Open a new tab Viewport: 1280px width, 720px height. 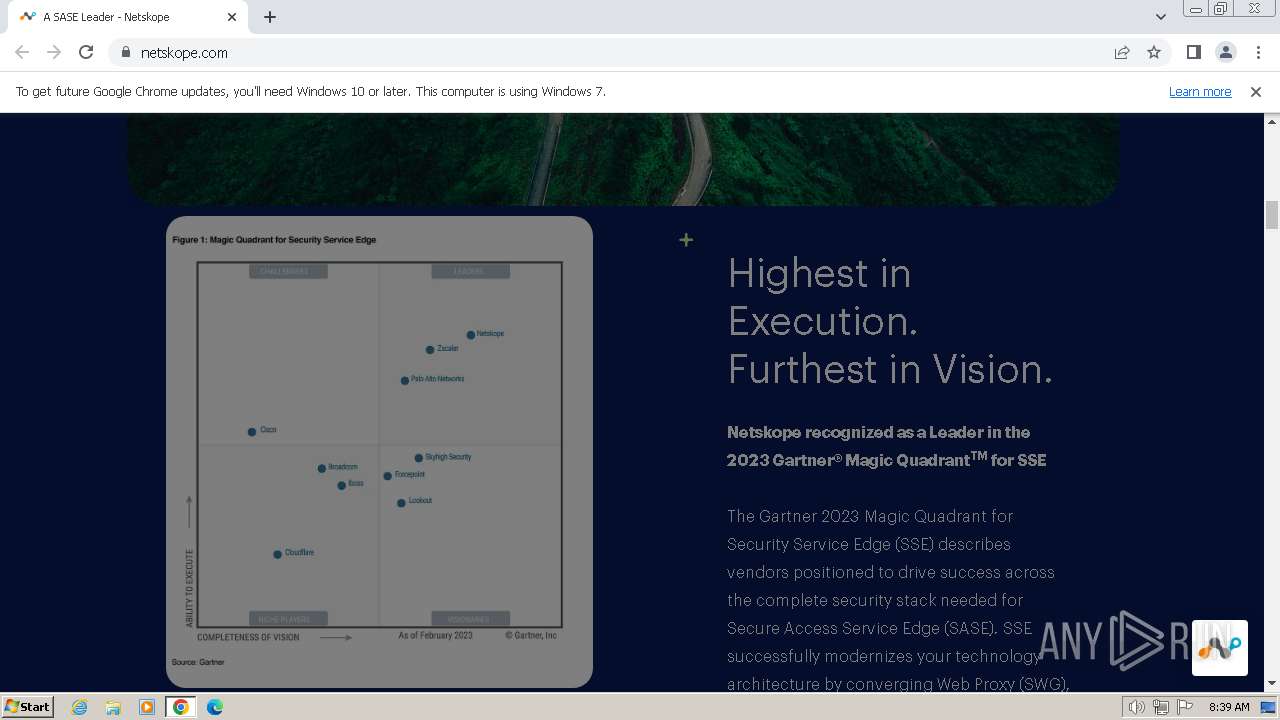pos(270,17)
